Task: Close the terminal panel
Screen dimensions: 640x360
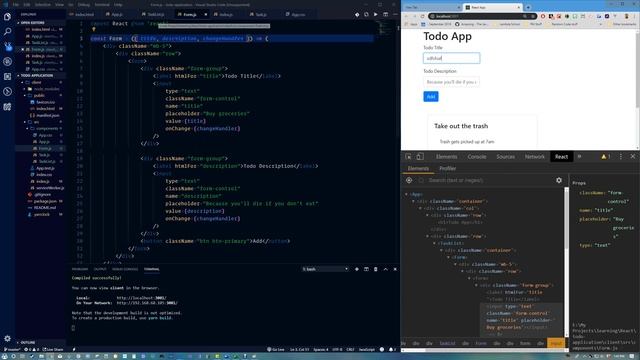Action: coord(395,269)
